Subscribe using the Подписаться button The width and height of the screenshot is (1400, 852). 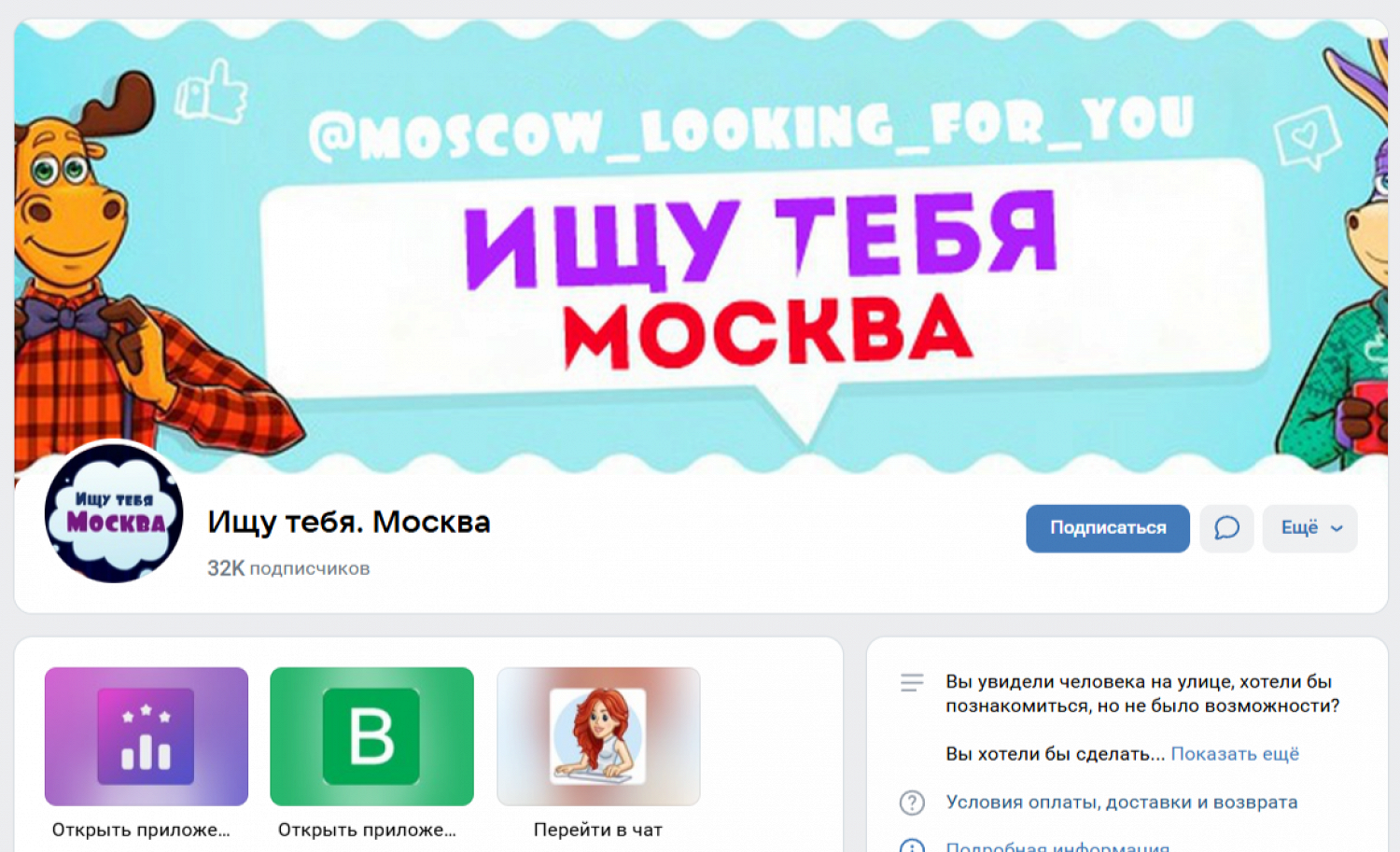pyautogui.click(x=1108, y=528)
